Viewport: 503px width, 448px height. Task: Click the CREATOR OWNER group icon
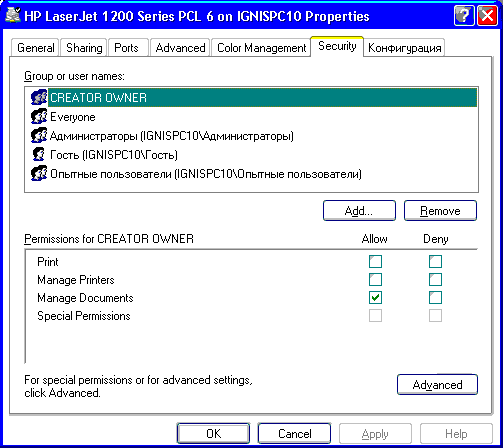pyautogui.click(x=39, y=97)
